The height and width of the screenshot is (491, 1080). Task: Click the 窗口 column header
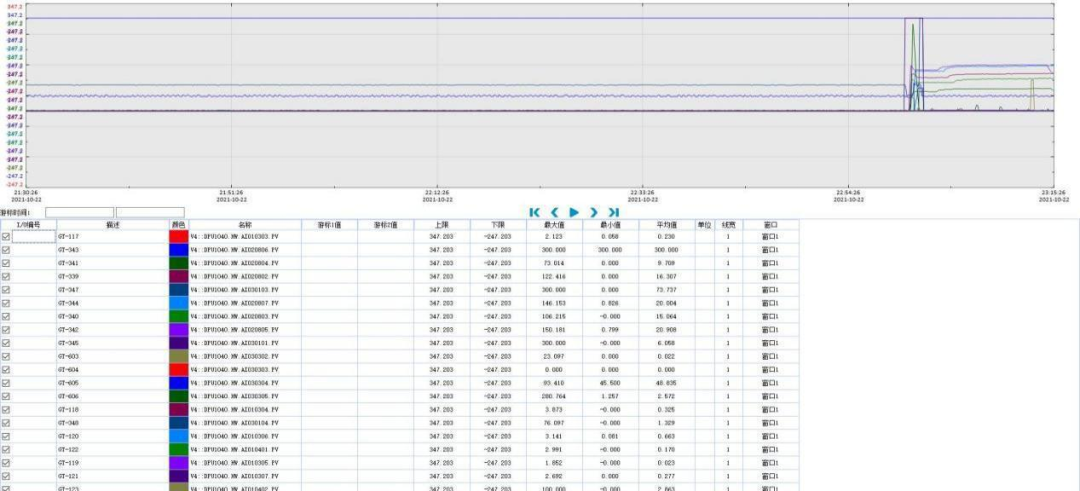(x=771, y=224)
